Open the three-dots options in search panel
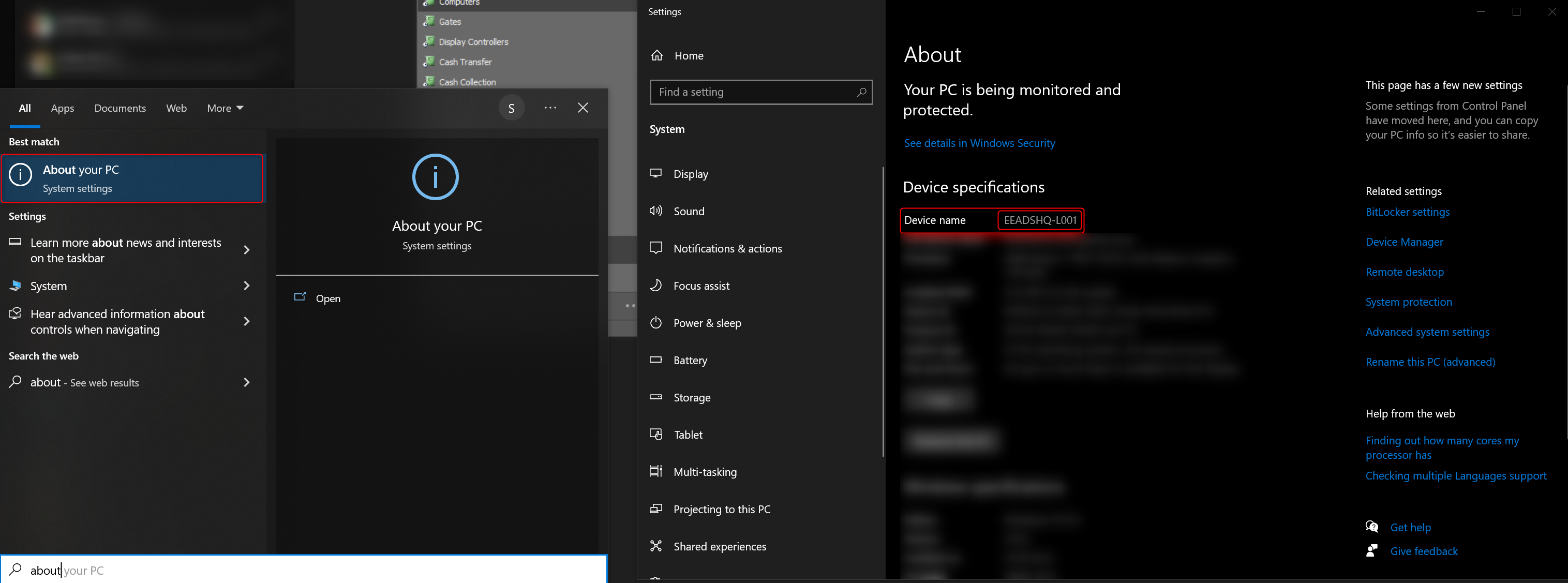Viewport: 1568px width, 583px height. 550,108
